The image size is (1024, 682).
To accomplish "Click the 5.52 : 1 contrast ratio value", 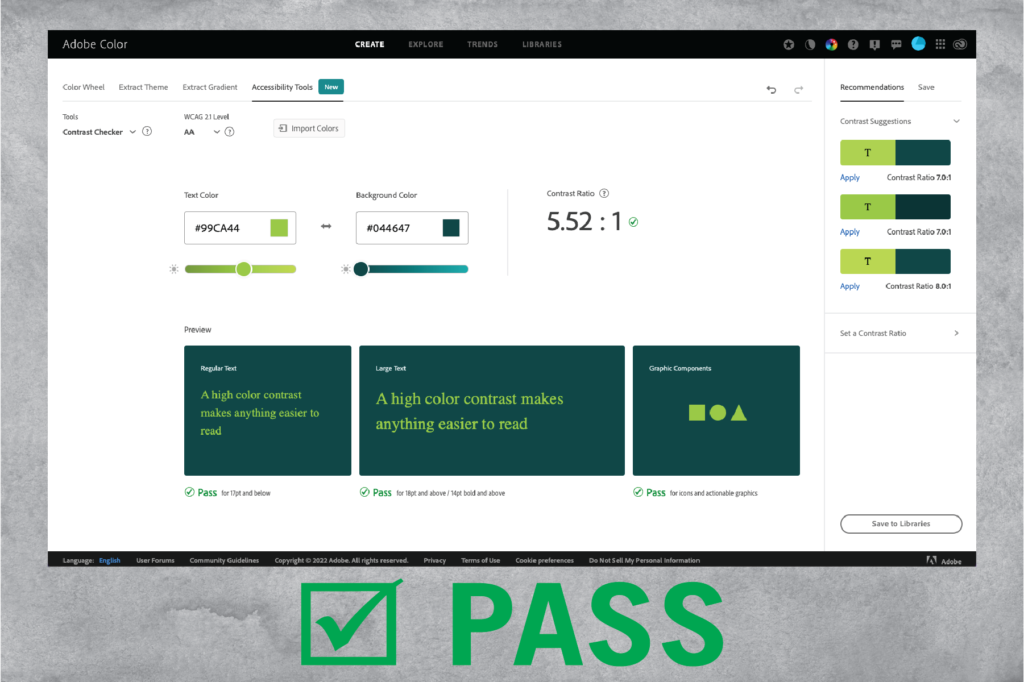I will tap(584, 221).
